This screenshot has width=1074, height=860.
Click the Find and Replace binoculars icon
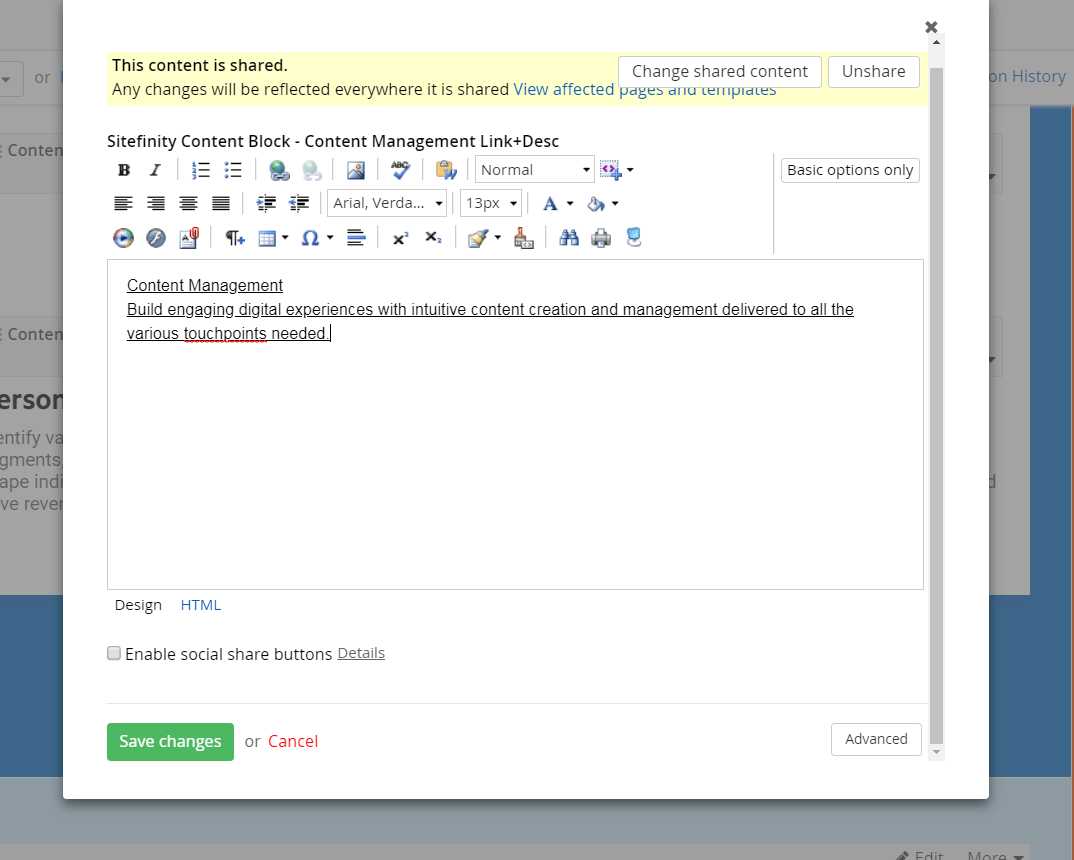(x=569, y=238)
